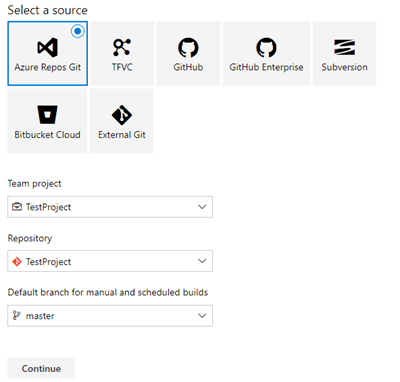Expand the Repository dropdown chevron
Image resolution: width=400 pixels, height=382 pixels.
tap(202, 261)
